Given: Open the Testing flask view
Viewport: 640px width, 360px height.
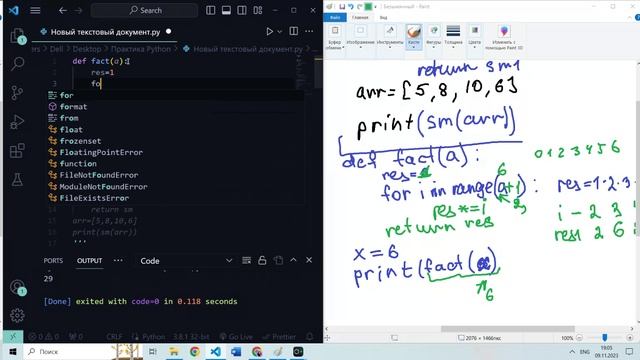Looking at the screenshot, I should [17, 180].
